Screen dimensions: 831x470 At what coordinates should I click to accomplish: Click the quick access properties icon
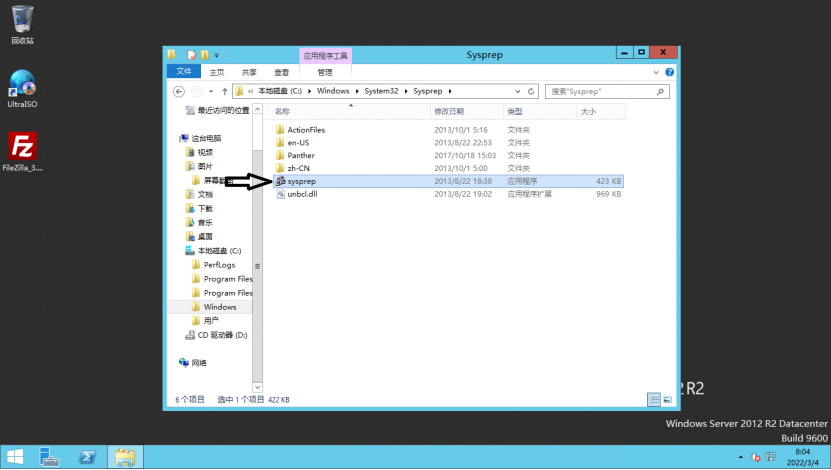(x=192, y=55)
